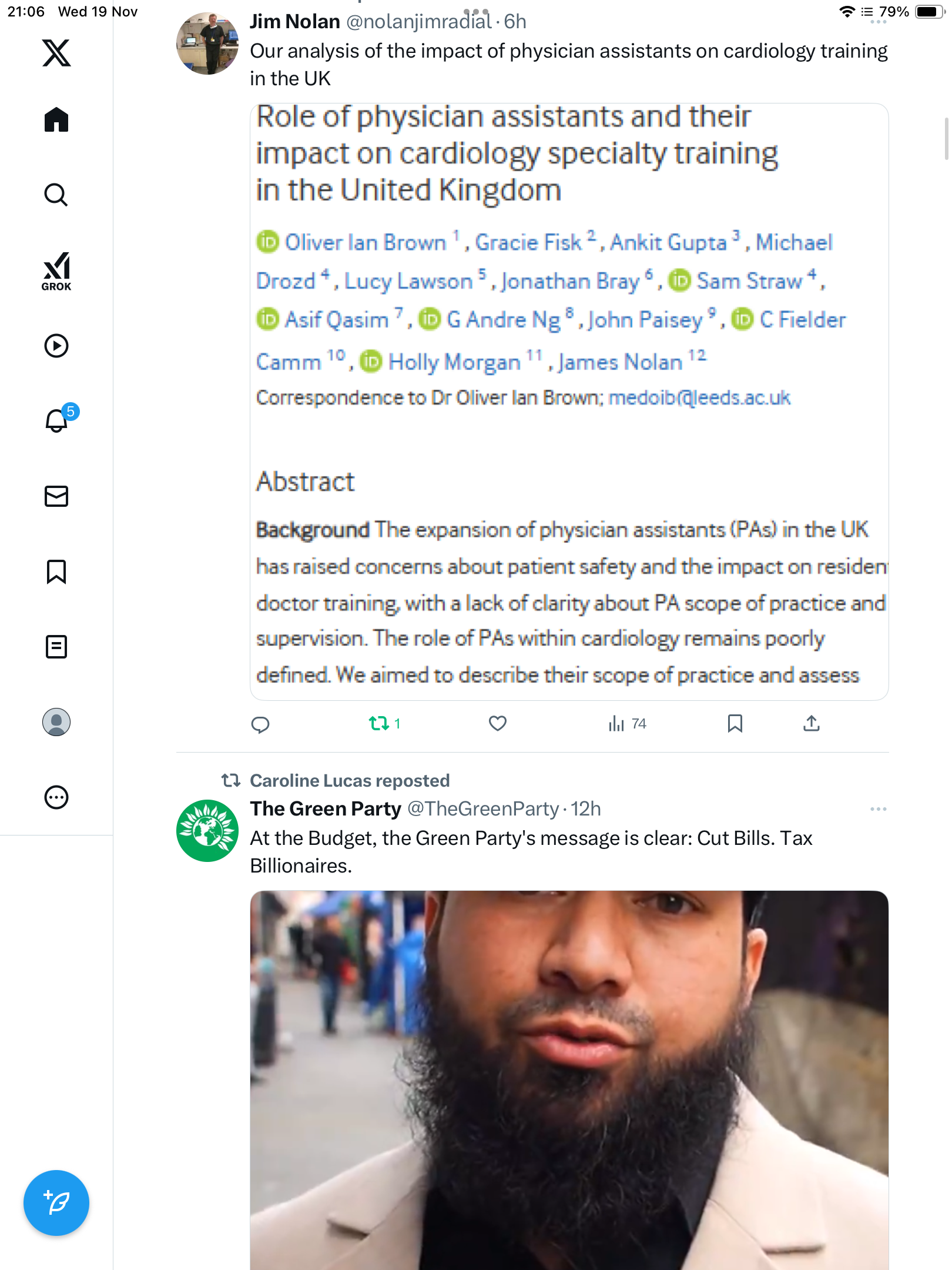
Task: Open the Home feed icon
Action: tap(56, 120)
